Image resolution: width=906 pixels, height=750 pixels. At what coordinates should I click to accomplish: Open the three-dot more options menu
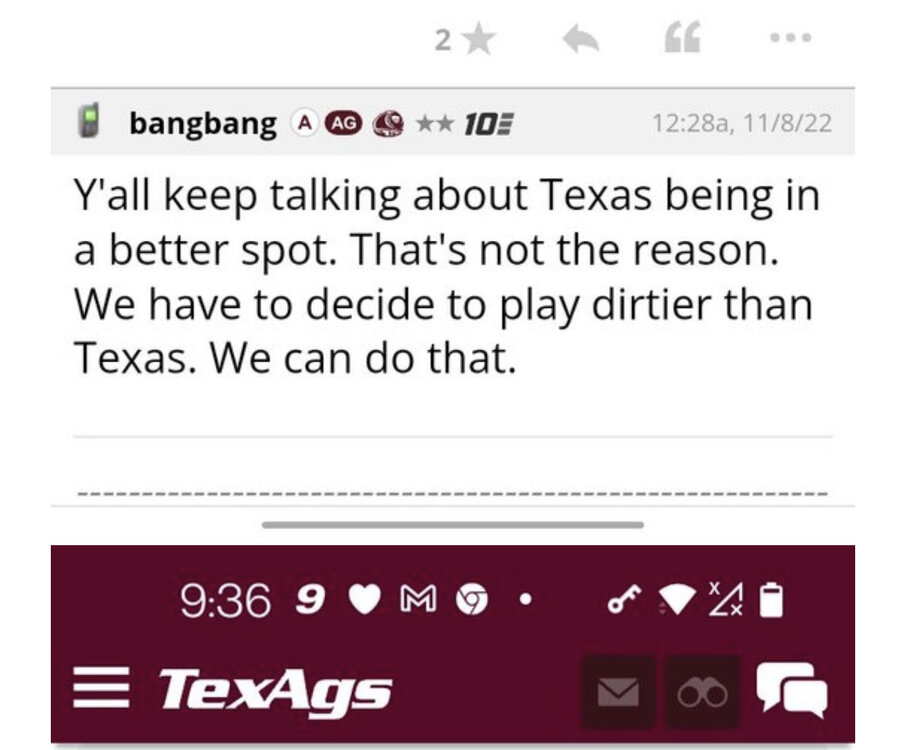pos(790,39)
